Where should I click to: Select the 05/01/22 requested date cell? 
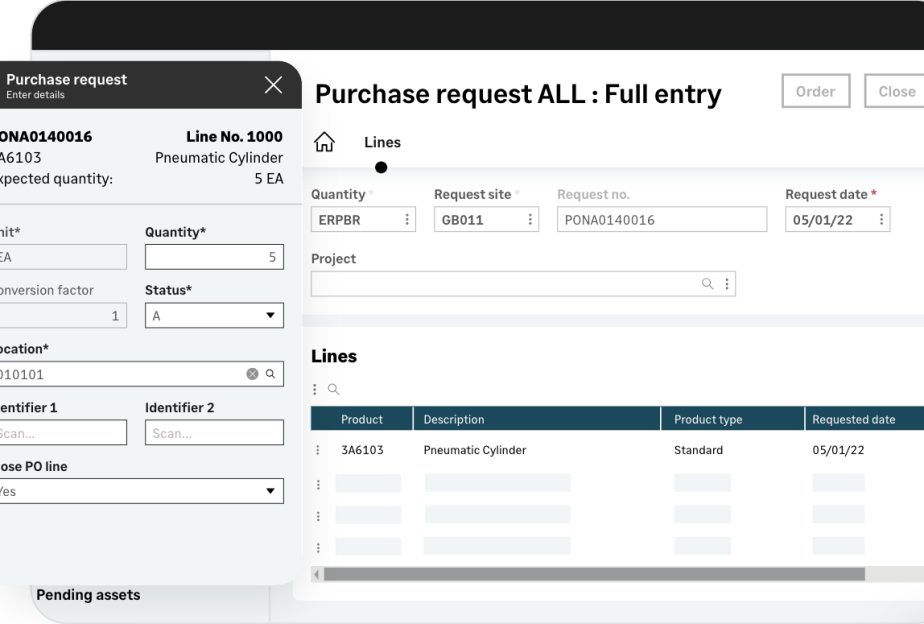(838, 450)
